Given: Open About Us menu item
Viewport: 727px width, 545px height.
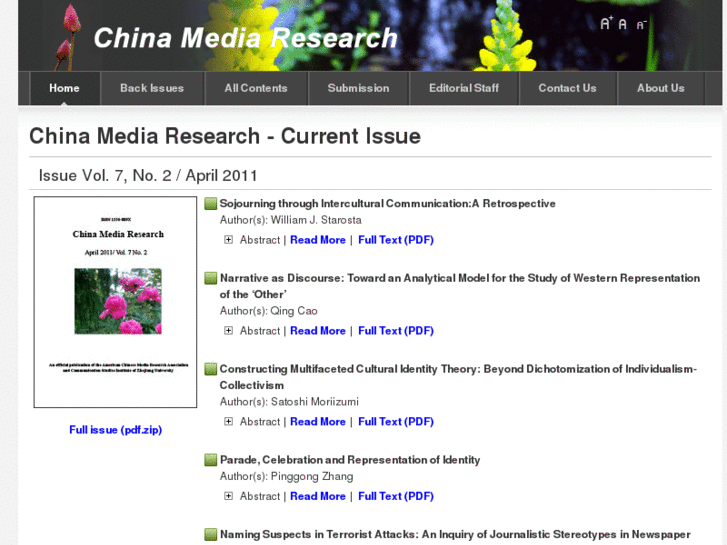Looking at the screenshot, I should [x=661, y=88].
